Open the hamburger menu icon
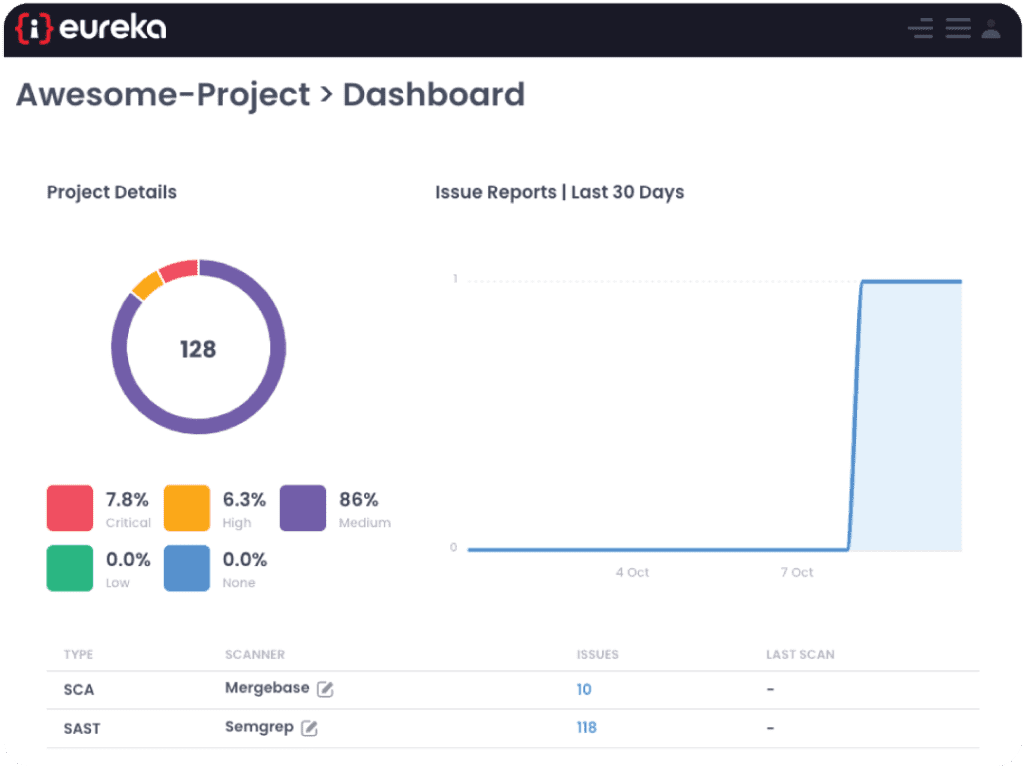1024x770 pixels. coord(958,28)
